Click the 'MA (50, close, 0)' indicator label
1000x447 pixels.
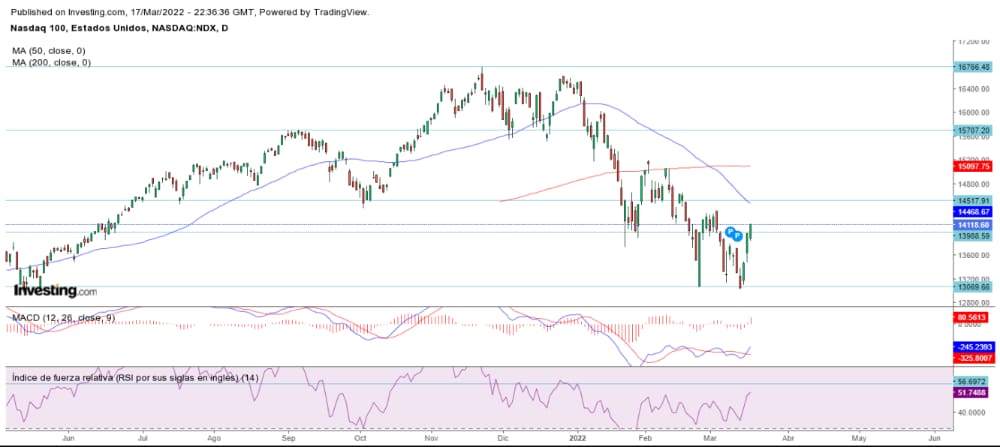[x=48, y=50]
